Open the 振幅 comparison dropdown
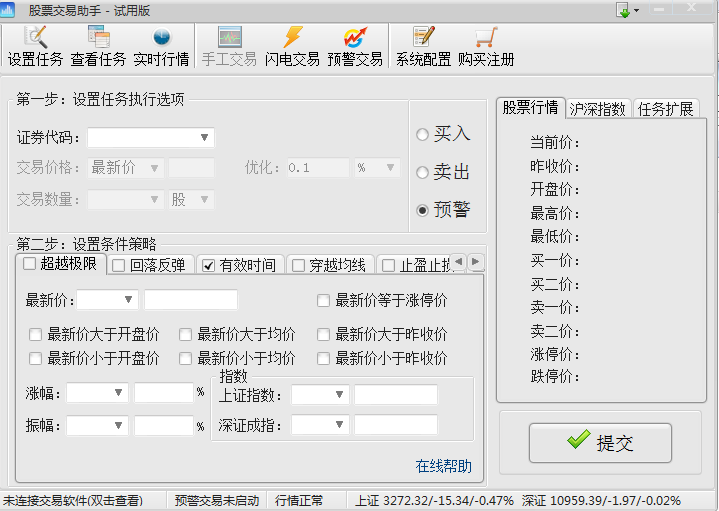The image size is (719, 511). point(118,425)
